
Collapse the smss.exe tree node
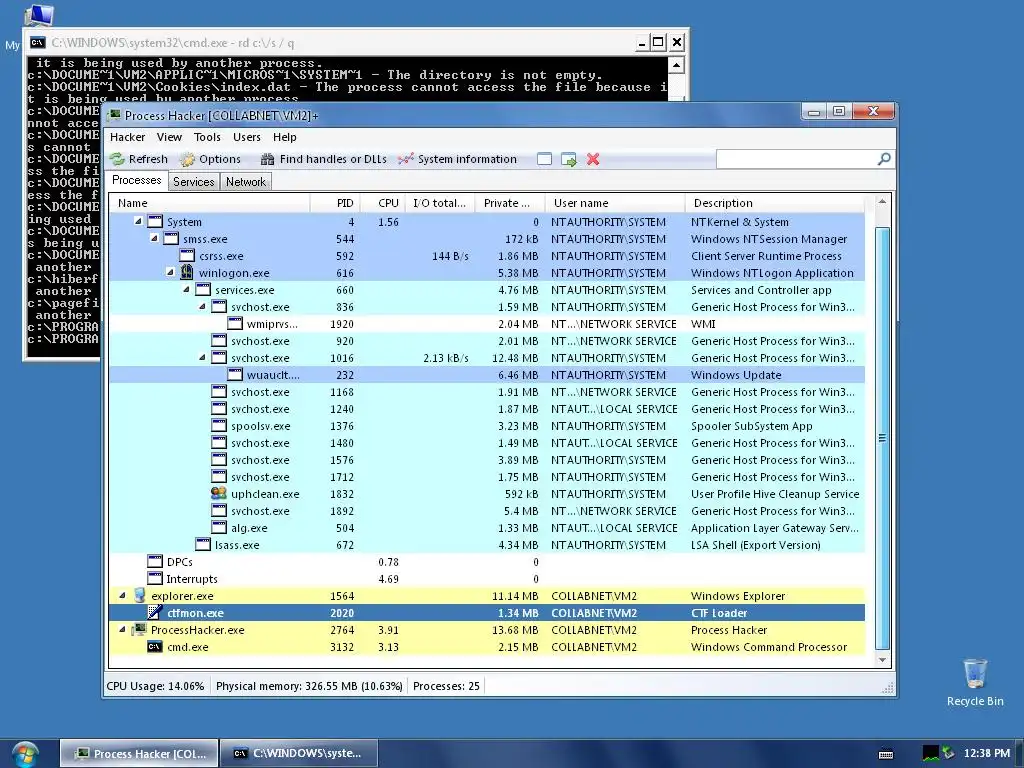click(154, 238)
